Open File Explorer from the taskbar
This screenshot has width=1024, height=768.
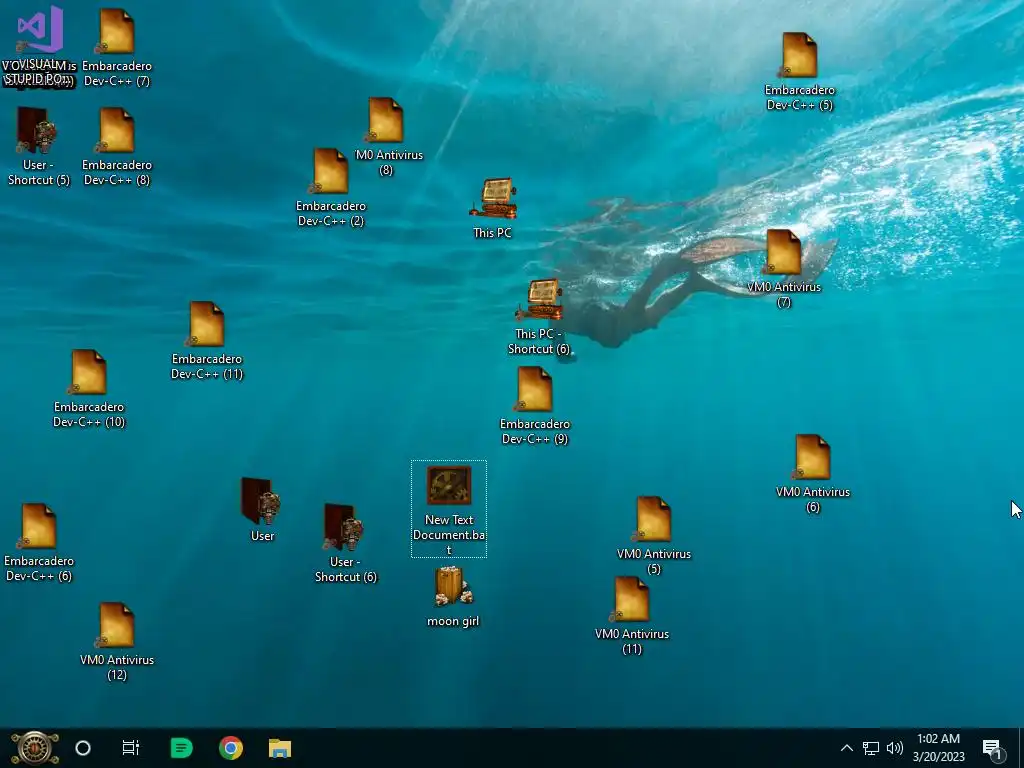(x=280, y=748)
